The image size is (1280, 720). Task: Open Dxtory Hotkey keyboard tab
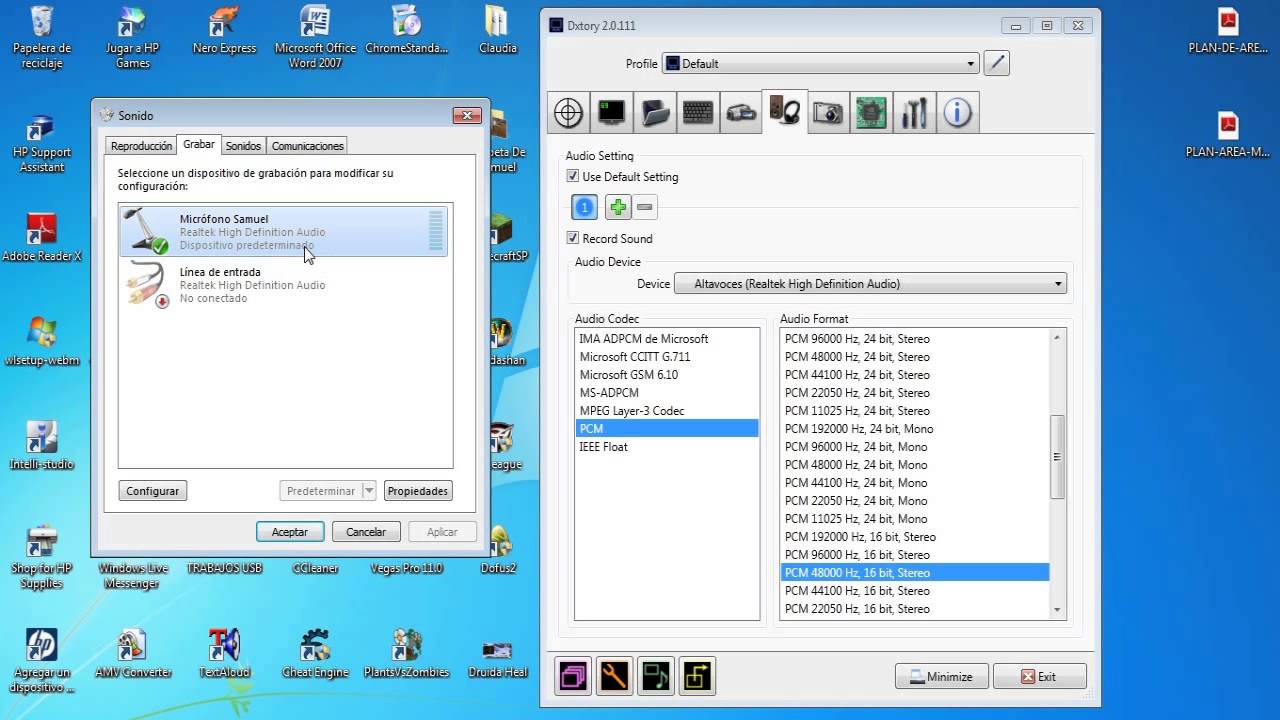click(x=698, y=113)
